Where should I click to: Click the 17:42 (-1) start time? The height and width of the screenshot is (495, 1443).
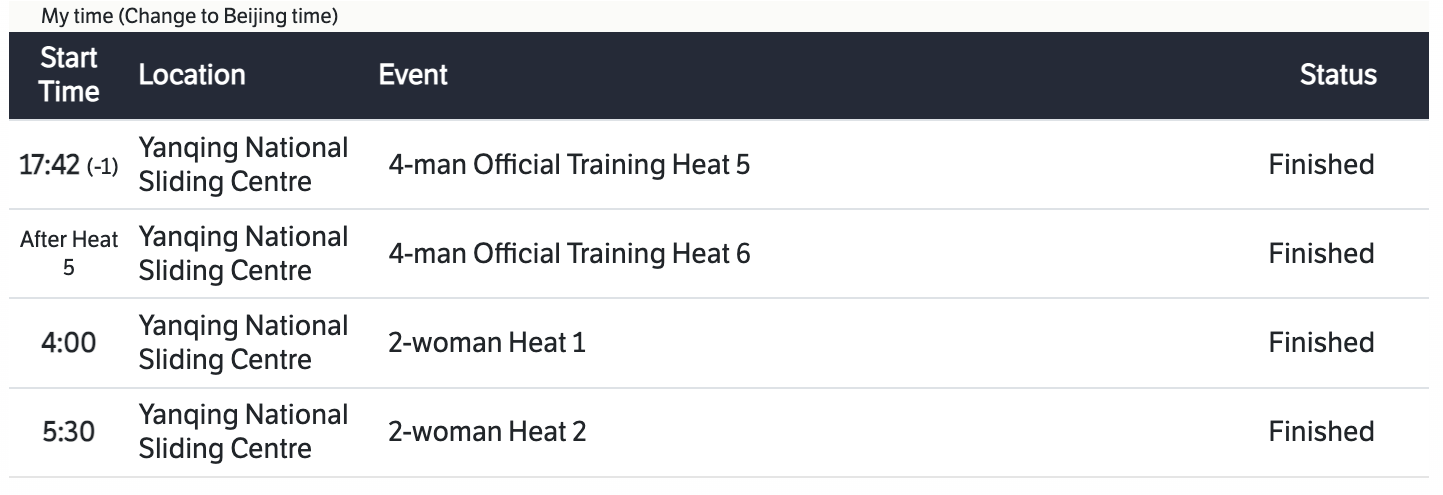(69, 166)
